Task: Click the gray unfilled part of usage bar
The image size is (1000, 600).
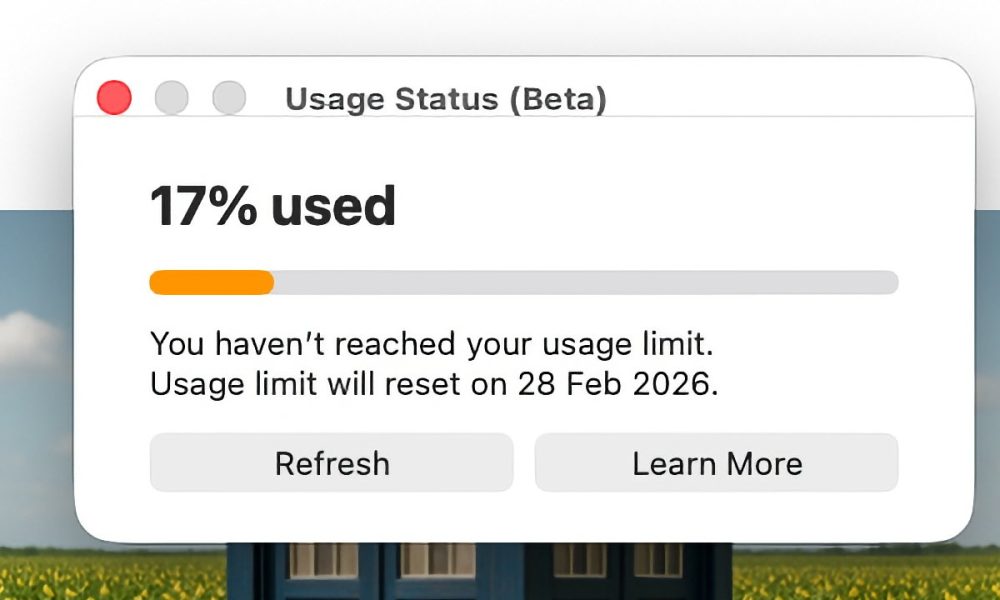Action: [585, 283]
